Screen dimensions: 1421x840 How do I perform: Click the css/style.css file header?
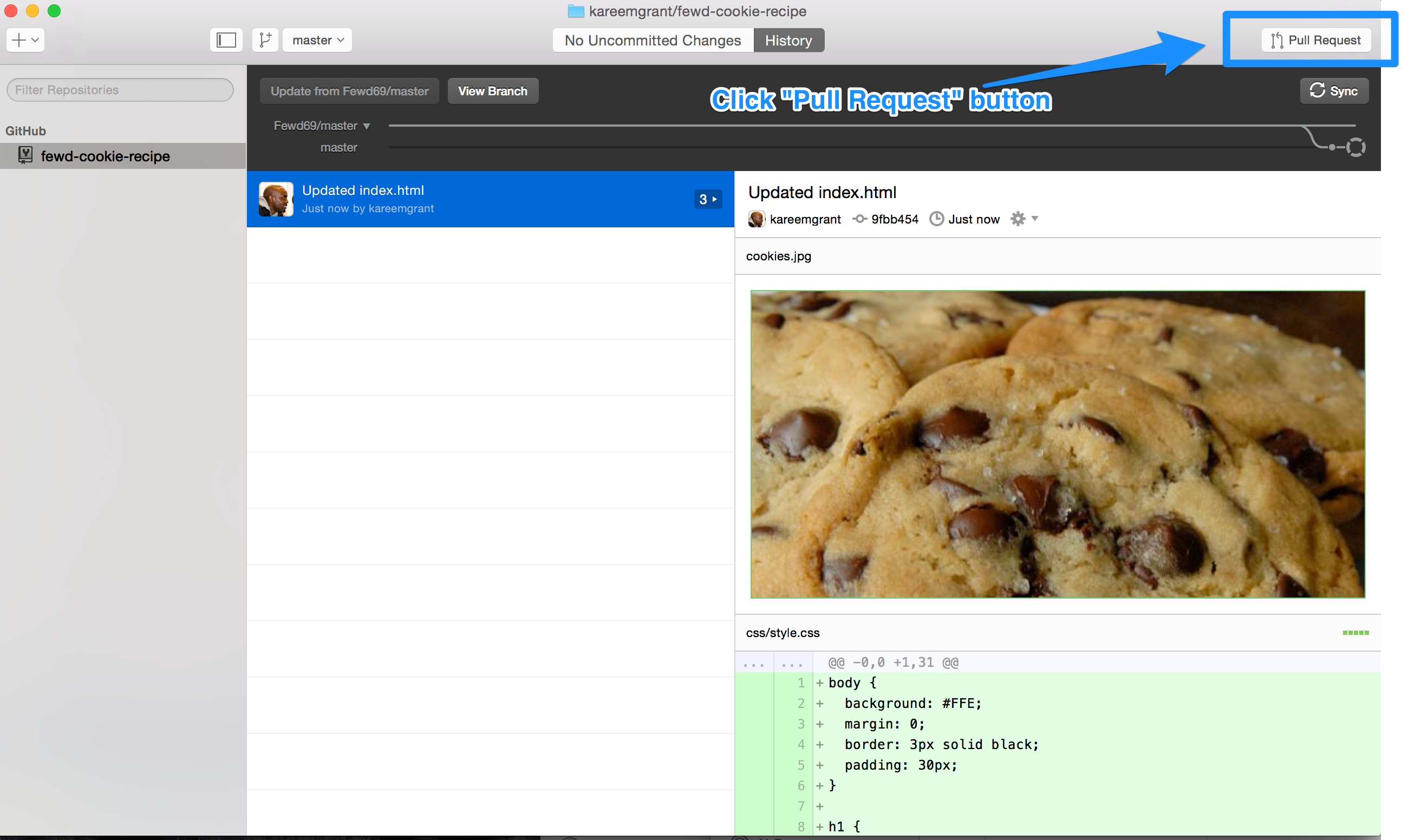click(782, 633)
